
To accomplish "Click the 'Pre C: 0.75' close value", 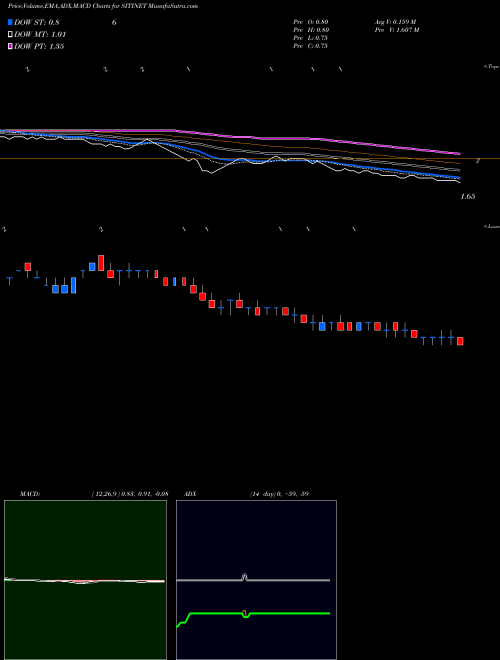I will (311, 46).
